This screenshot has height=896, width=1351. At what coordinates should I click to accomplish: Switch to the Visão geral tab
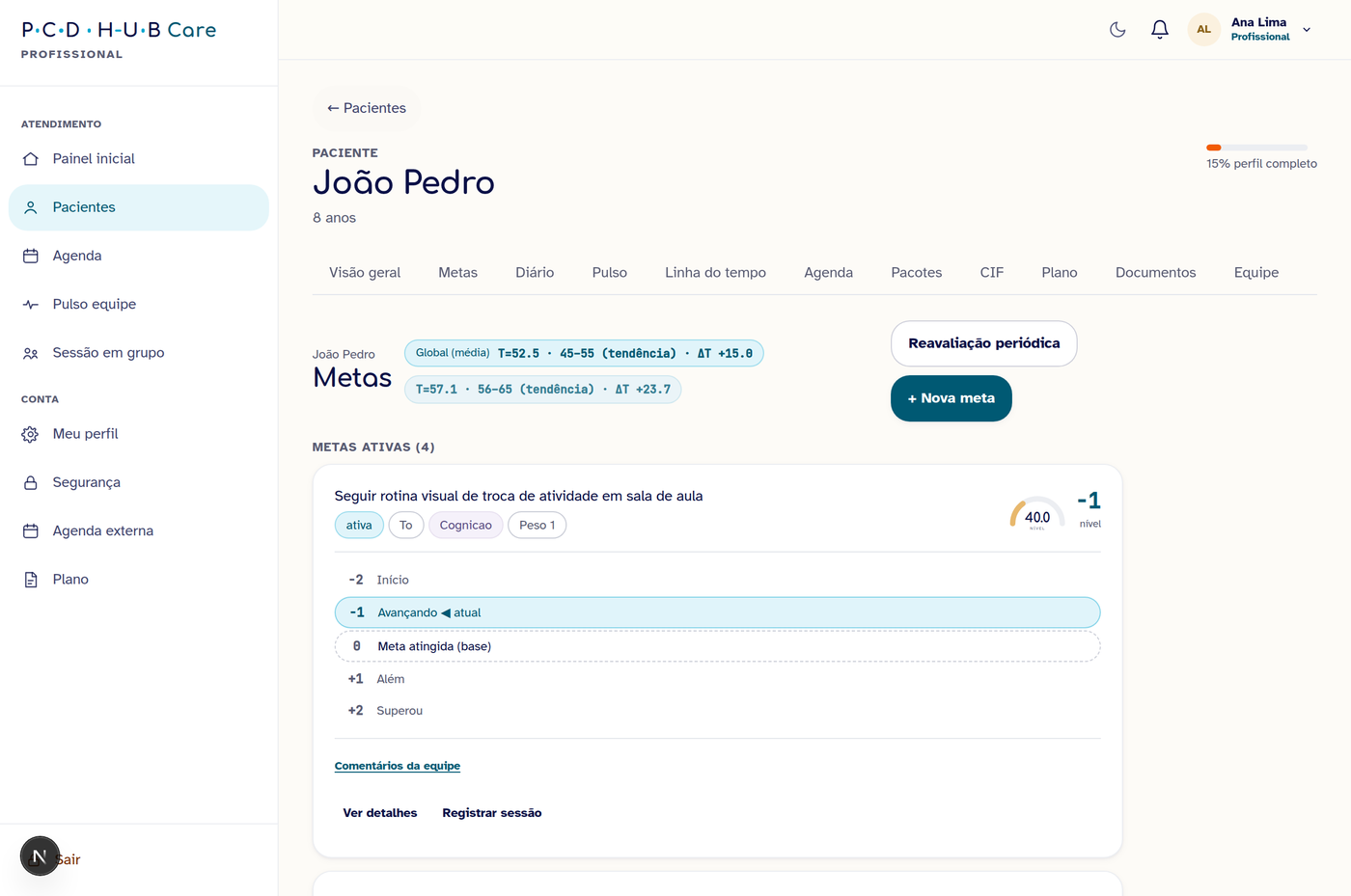(365, 273)
